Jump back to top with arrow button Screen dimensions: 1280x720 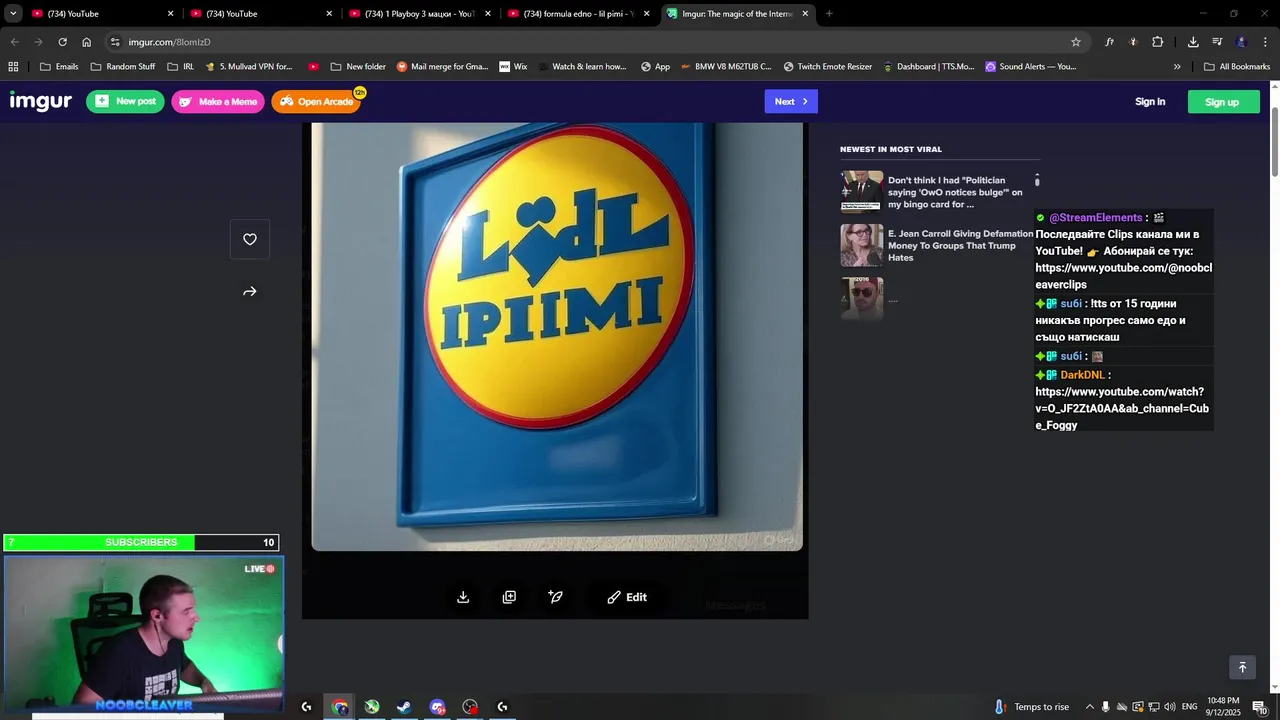click(x=1242, y=667)
